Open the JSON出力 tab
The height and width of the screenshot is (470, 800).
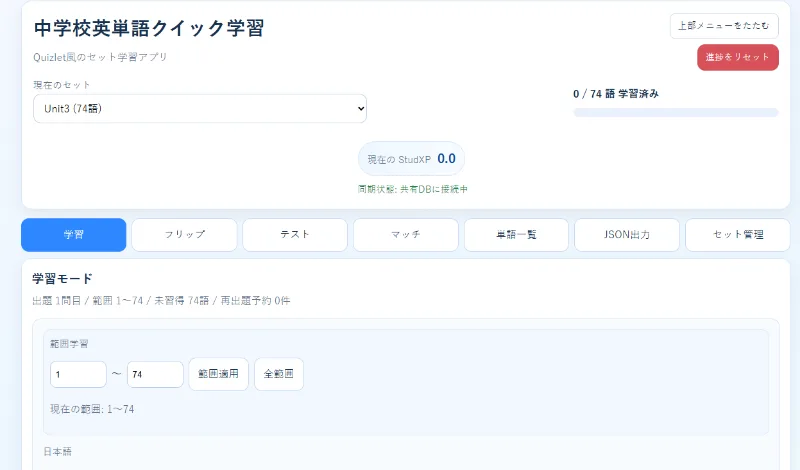click(x=627, y=235)
